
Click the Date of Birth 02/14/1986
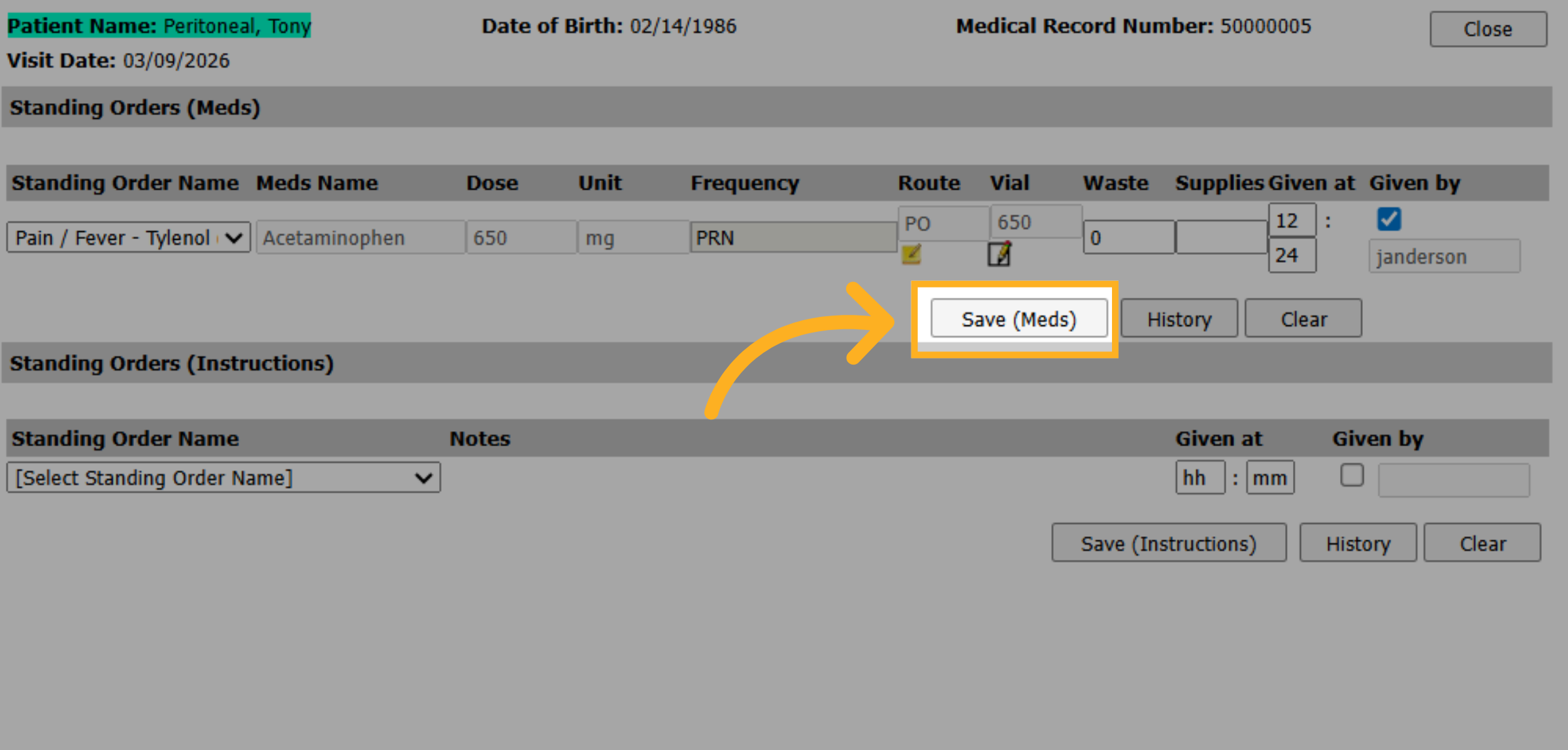click(609, 25)
